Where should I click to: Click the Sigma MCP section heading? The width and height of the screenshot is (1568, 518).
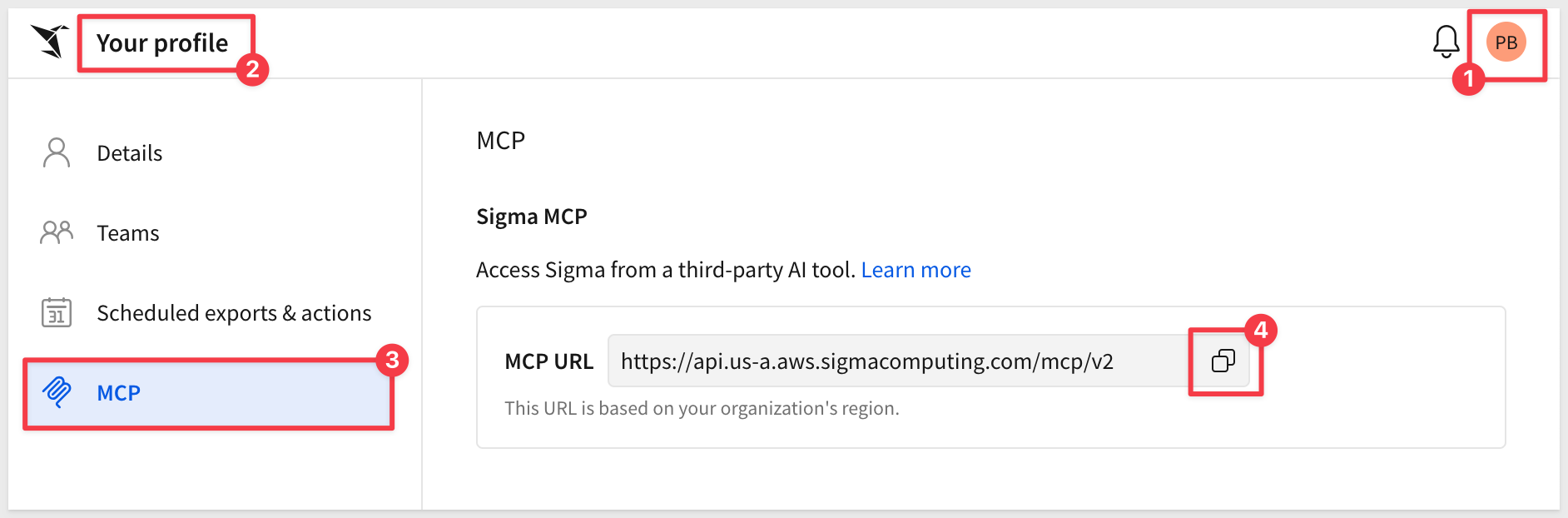pos(531,217)
